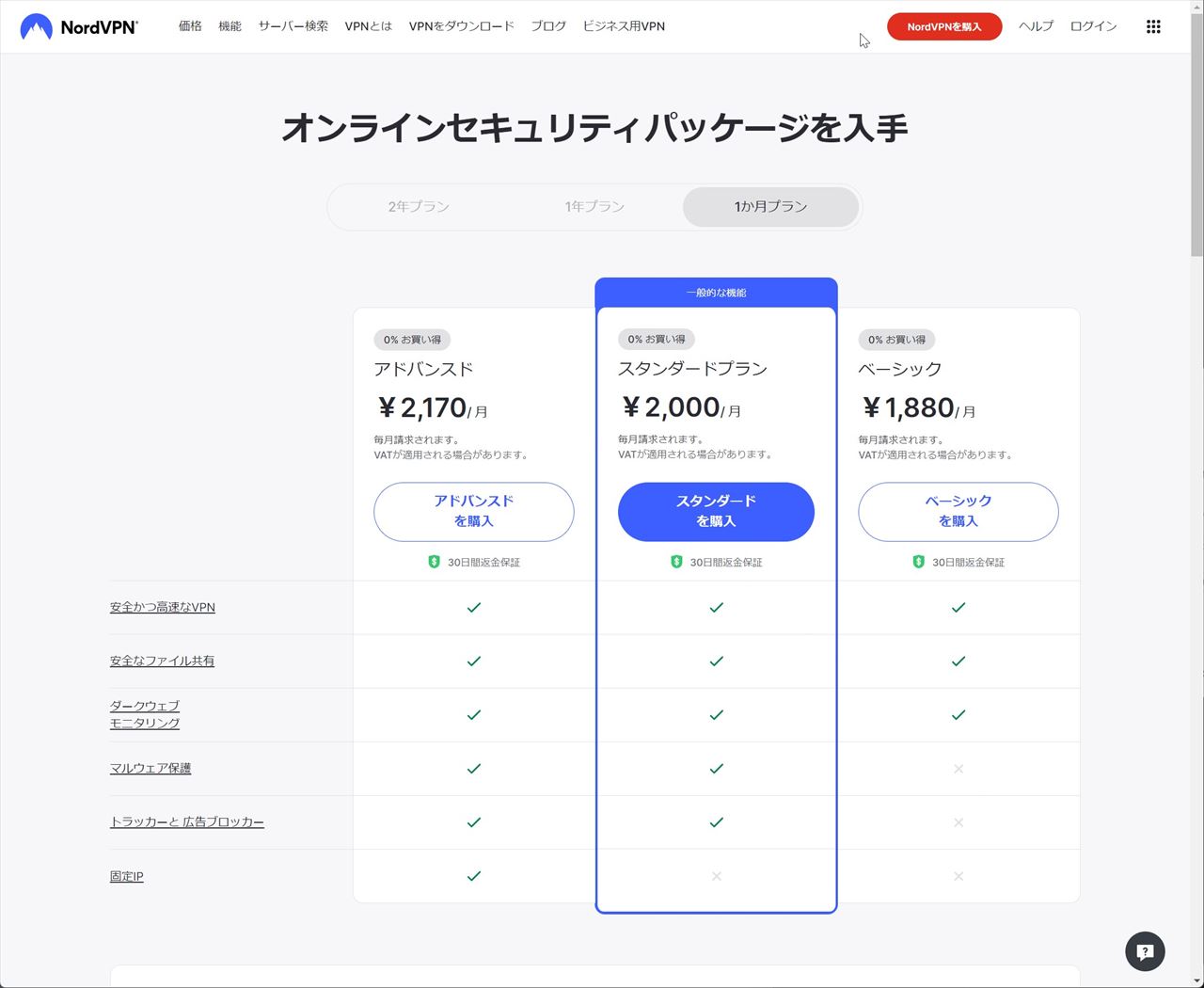Click the red NordVPNを購入 button
This screenshot has width=1204, height=988.
point(944,26)
